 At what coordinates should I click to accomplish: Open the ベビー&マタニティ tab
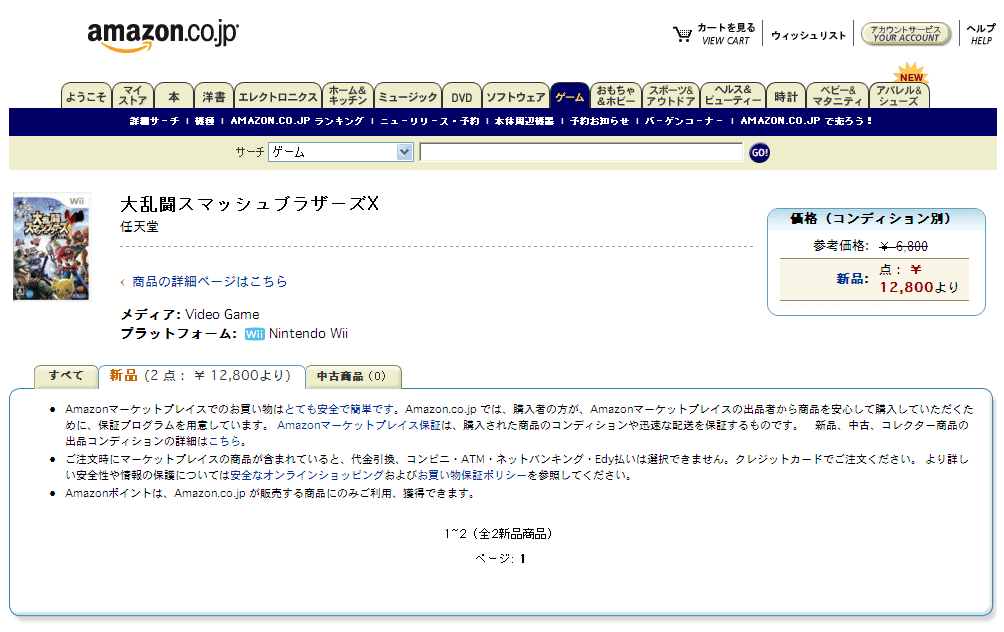pyautogui.click(x=838, y=96)
